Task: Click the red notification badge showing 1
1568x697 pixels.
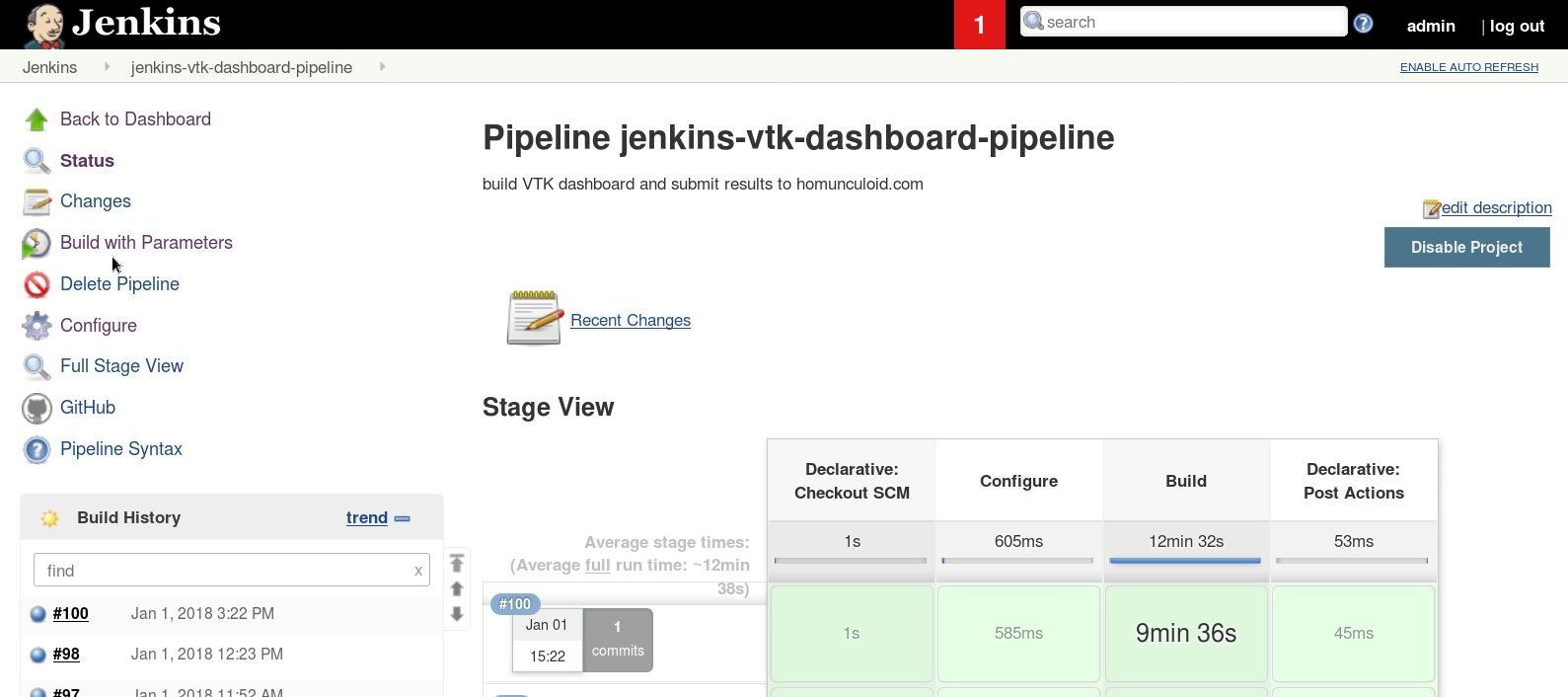Action: [x=980, y=25]
